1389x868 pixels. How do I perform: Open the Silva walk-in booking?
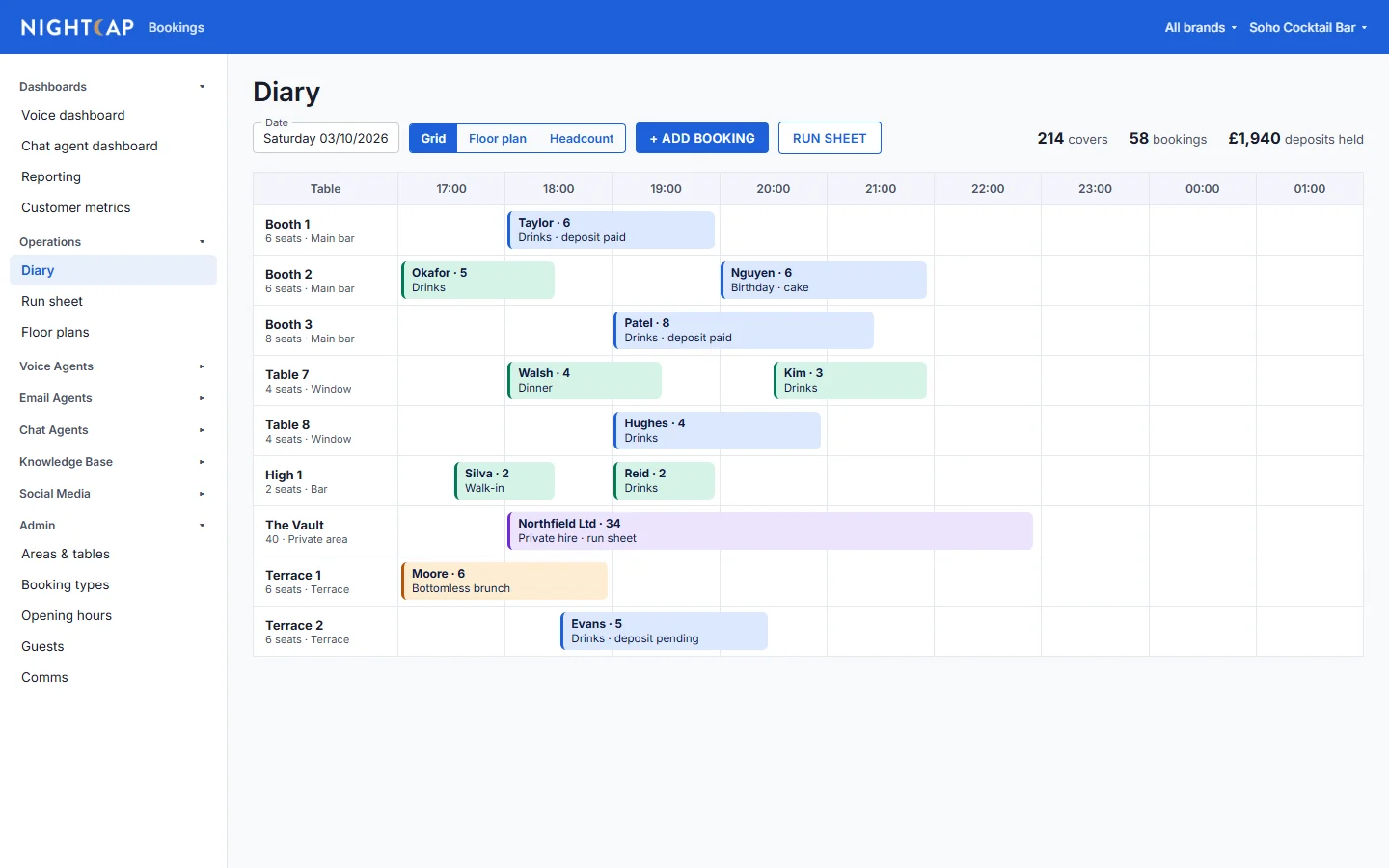pos(504,481)
